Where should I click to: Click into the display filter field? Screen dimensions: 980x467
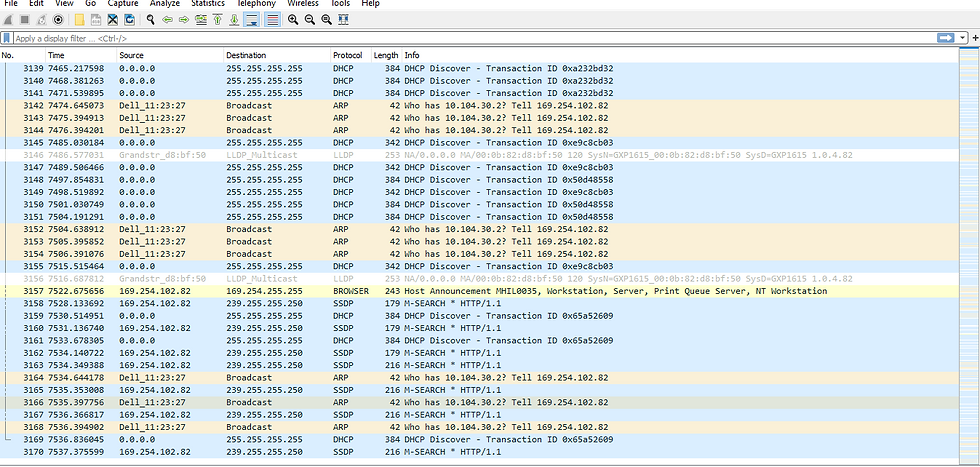pos(474,38)
